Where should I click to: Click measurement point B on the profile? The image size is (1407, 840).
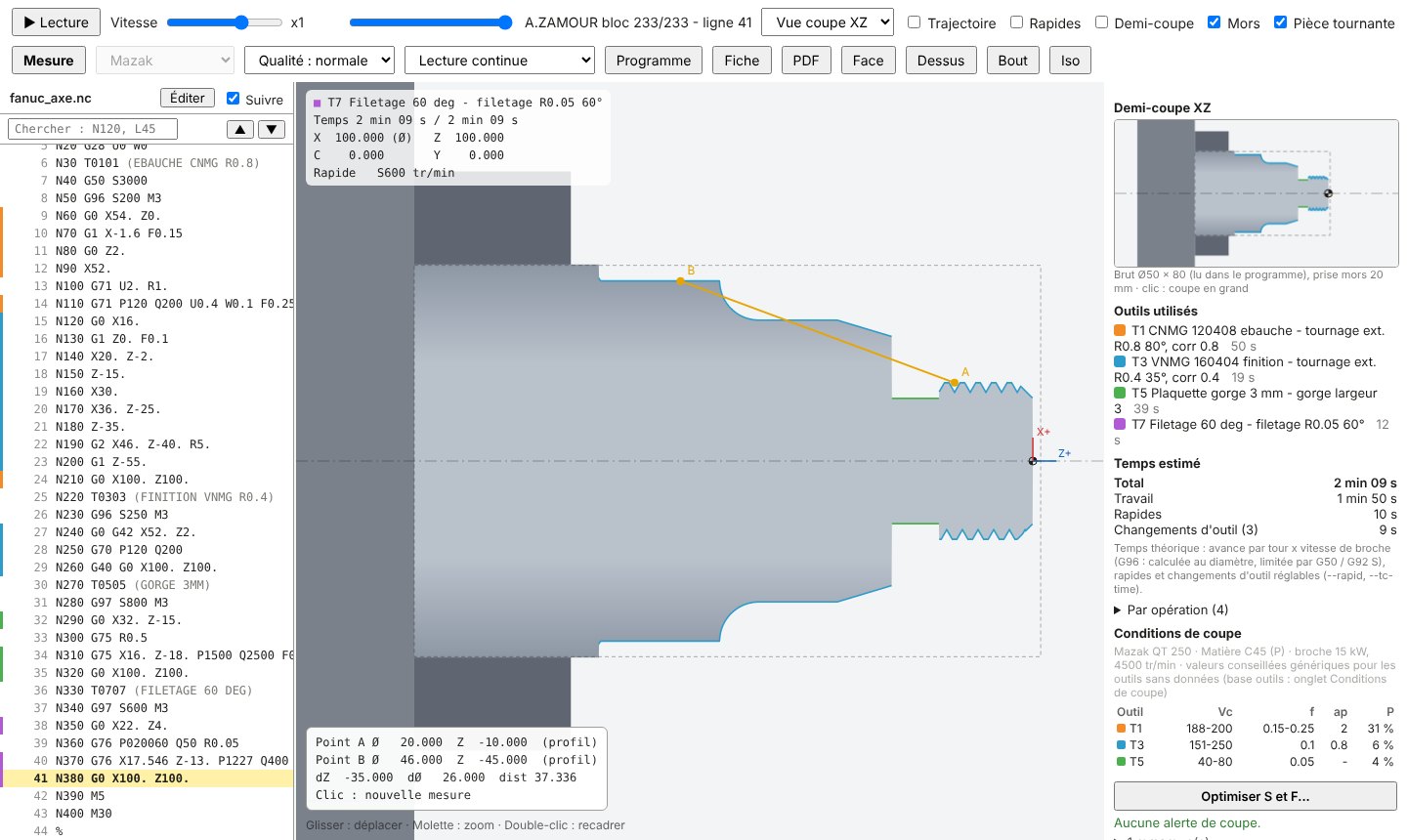[681, 281]
